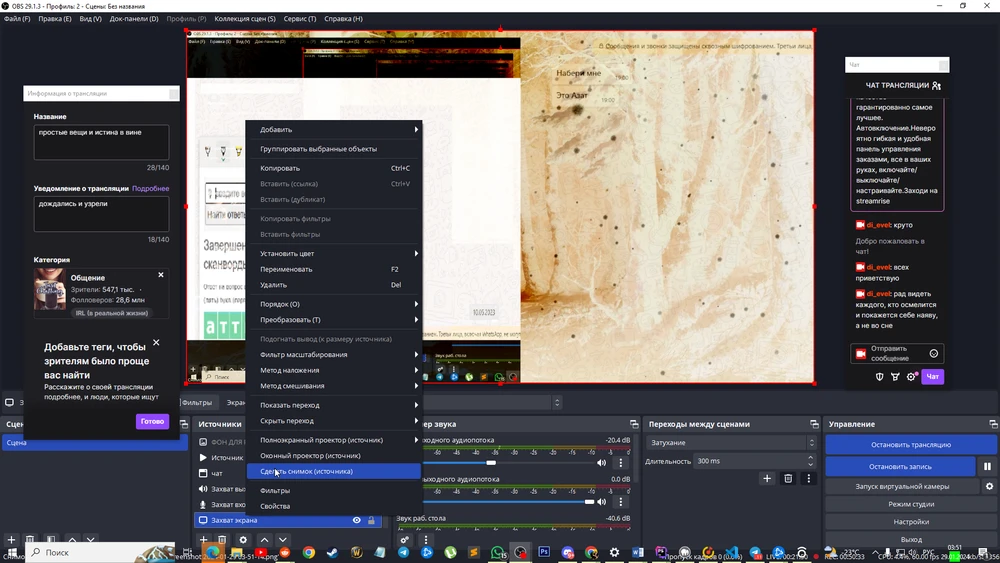Open source properties gear in Sources toolbar
Screen dimensions: 1000x563
[x=243, y=540]
